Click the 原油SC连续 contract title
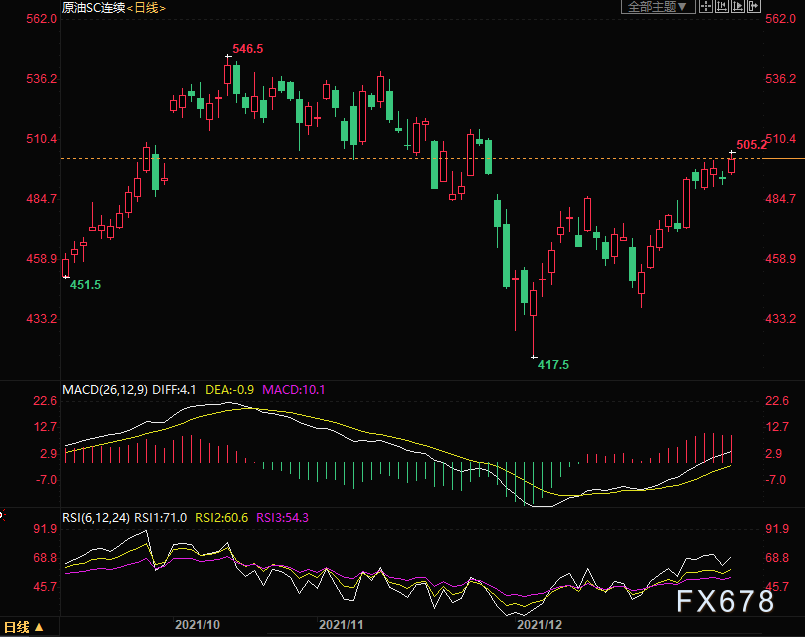Image resolution: width=805 pixels, height=637 pixels. [x=93, y=8]
